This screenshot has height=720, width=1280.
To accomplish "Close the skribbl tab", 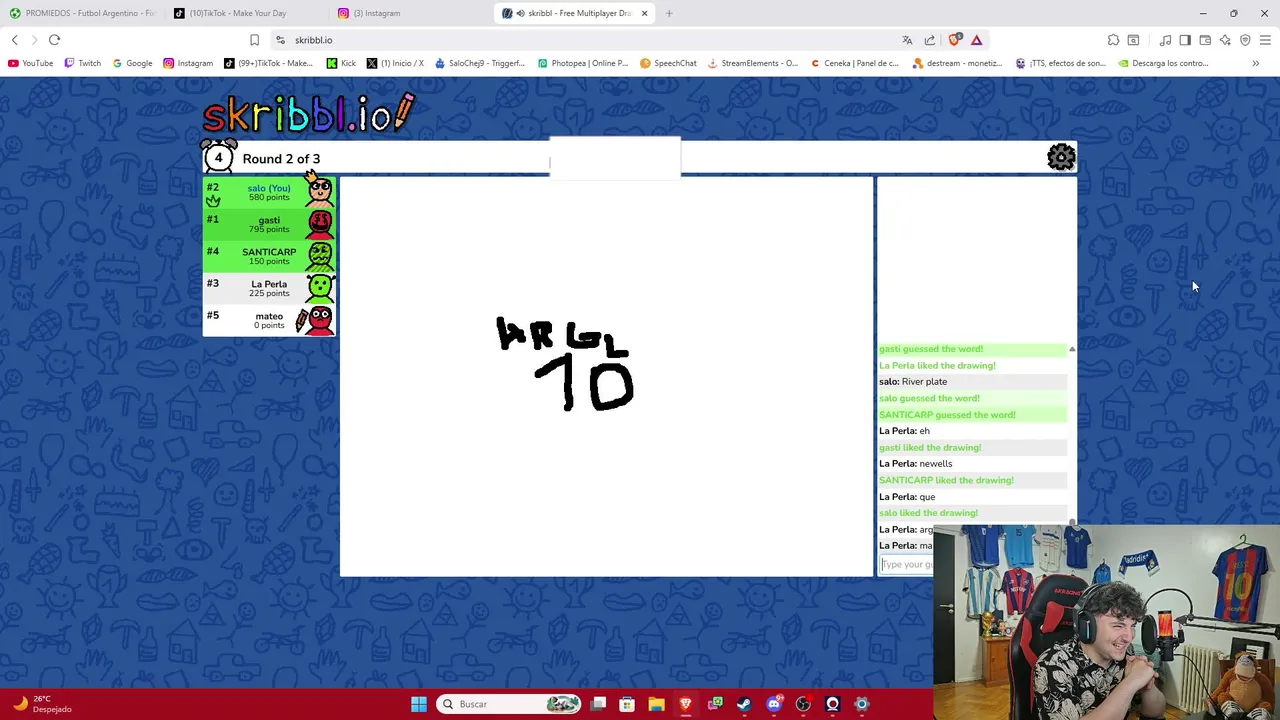I will [644, 13].
